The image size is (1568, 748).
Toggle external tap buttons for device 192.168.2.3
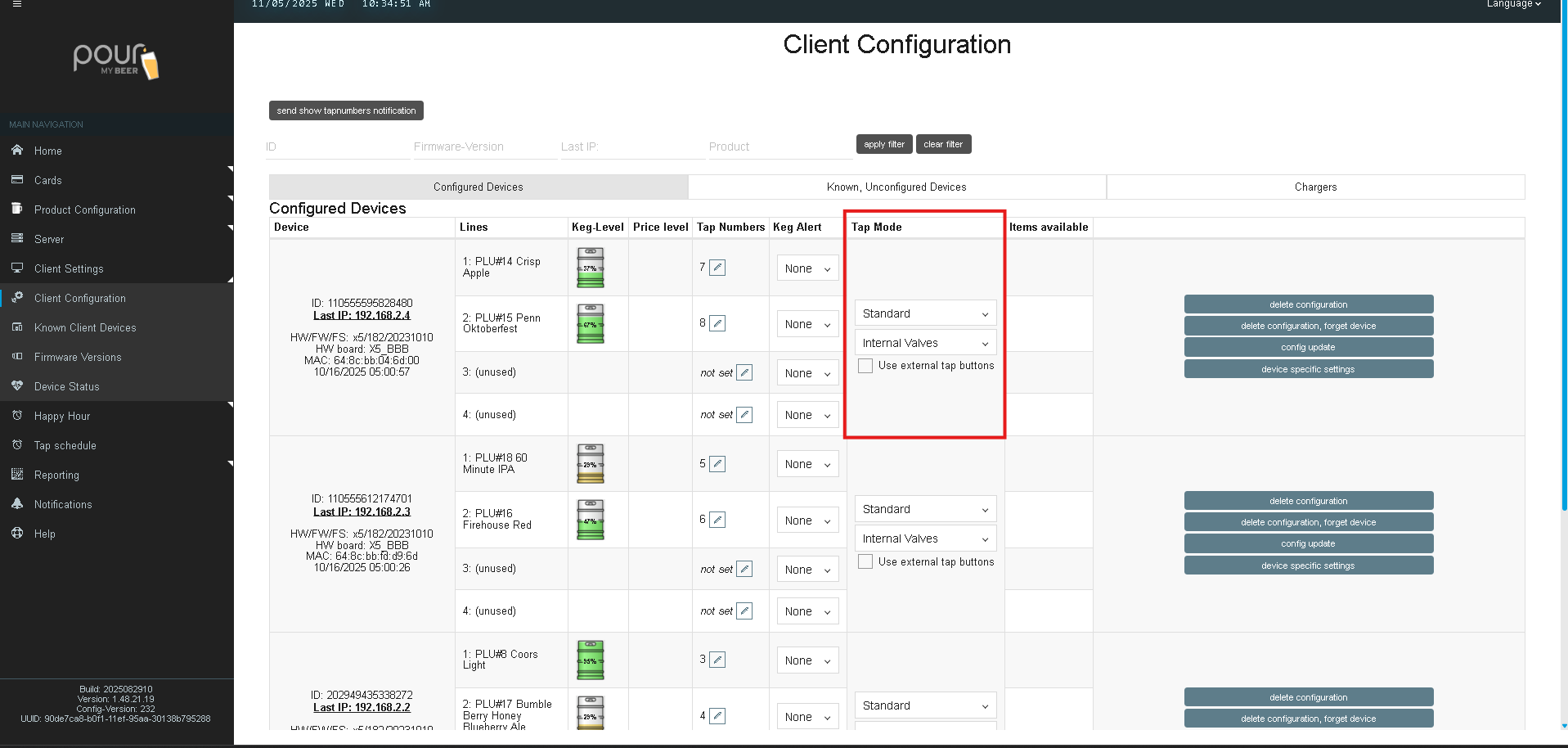click(x=865, y=562)
